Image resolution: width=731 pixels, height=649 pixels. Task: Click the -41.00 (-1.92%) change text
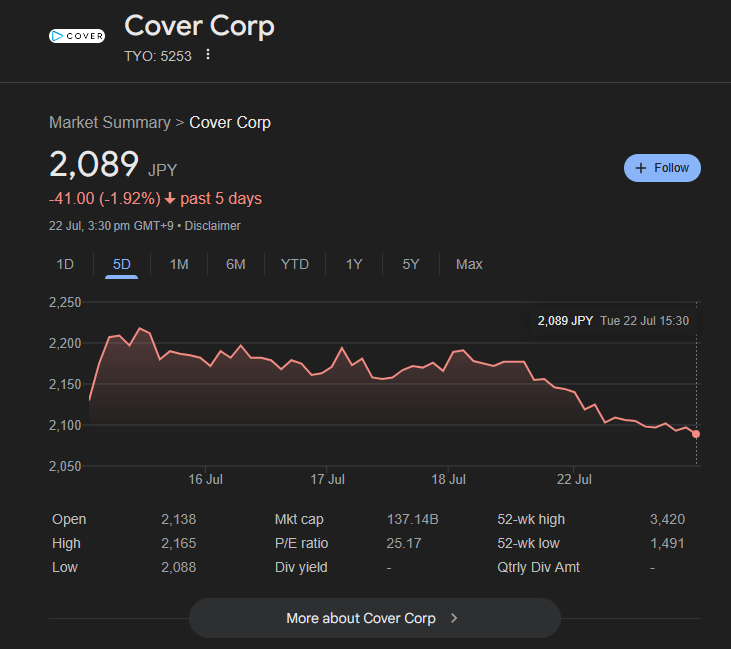[x=105, y=199]
